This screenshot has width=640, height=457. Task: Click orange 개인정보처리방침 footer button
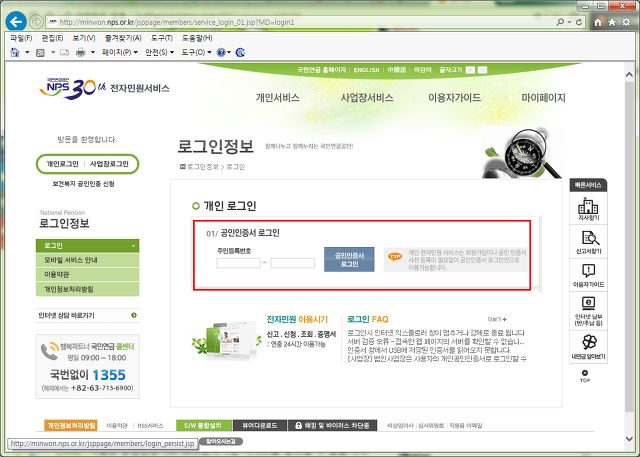[71, 426]
